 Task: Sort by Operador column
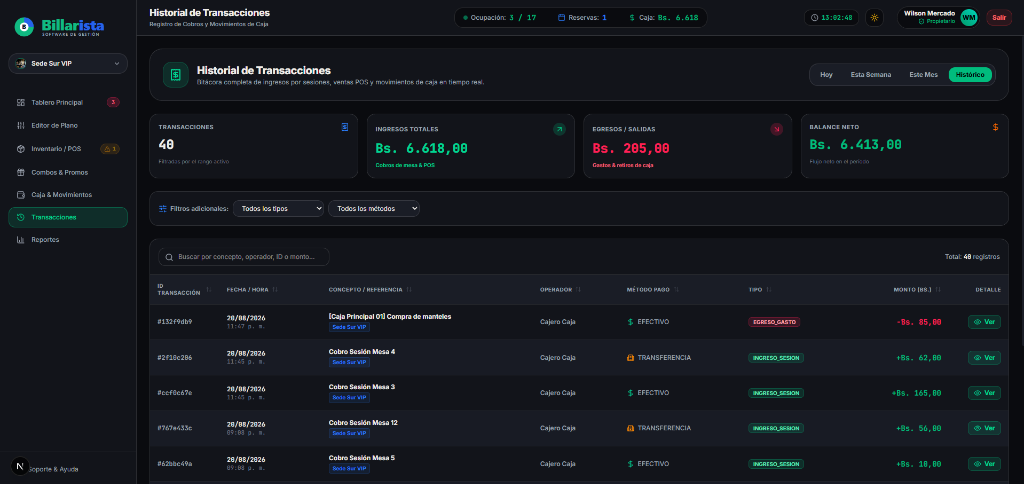coord(560,289)
